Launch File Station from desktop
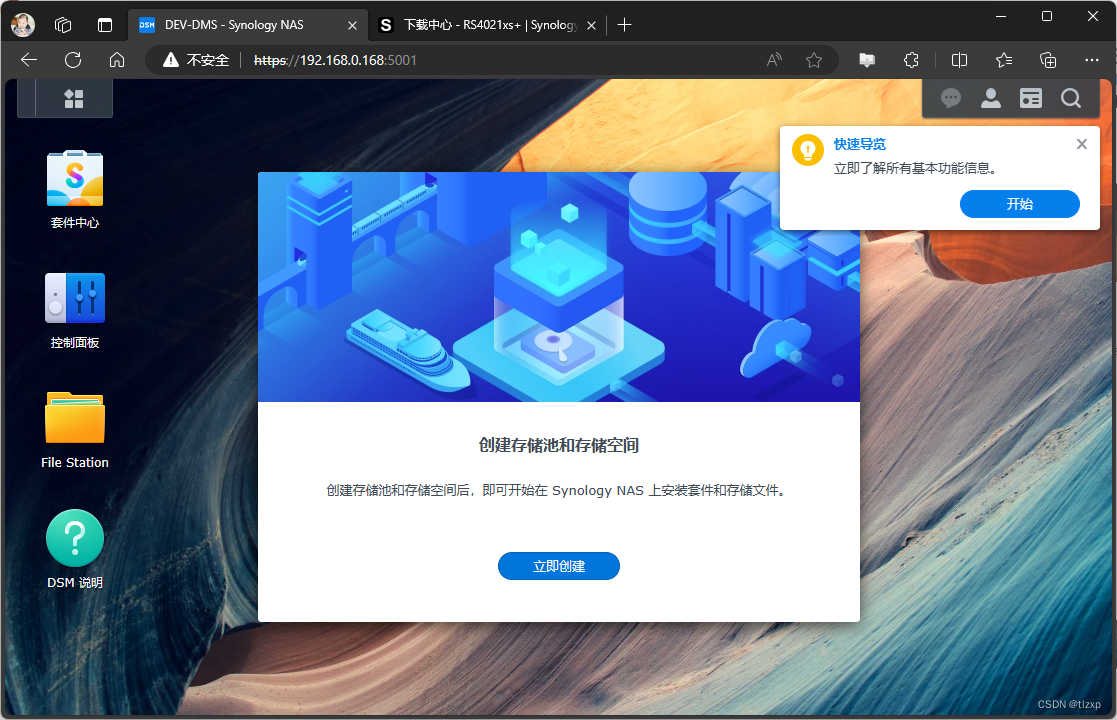This screenshot has height=720, width=1117. click(x=75, y=430)
